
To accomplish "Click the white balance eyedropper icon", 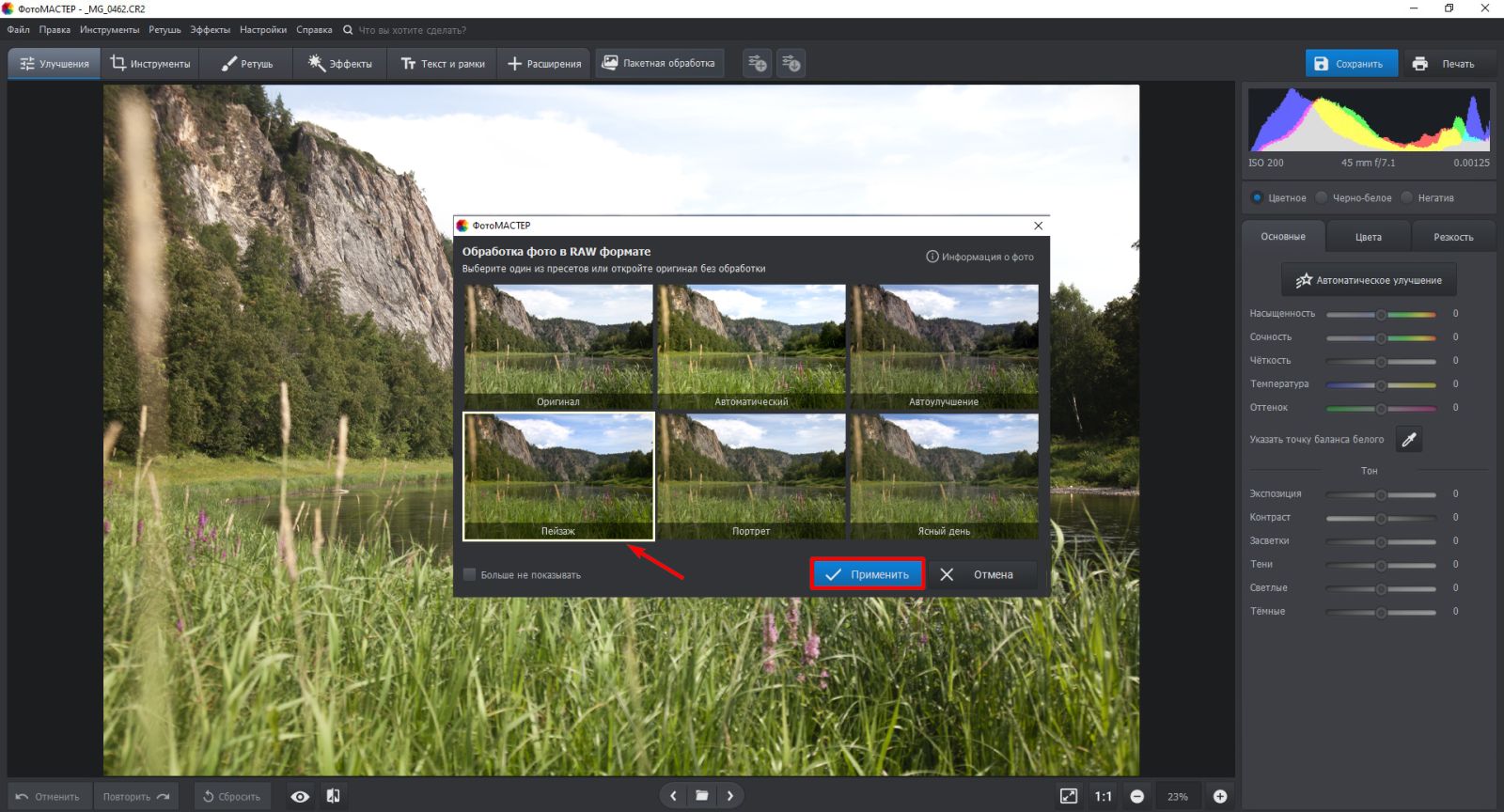I will (x=1408, y=439).
